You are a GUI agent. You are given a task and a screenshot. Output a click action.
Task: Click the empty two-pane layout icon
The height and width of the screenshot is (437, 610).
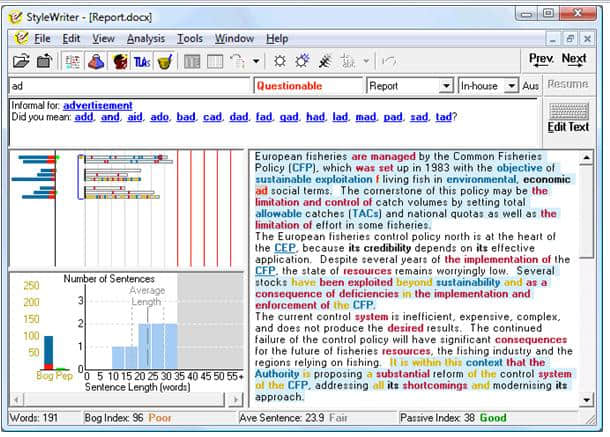(215, 61)
